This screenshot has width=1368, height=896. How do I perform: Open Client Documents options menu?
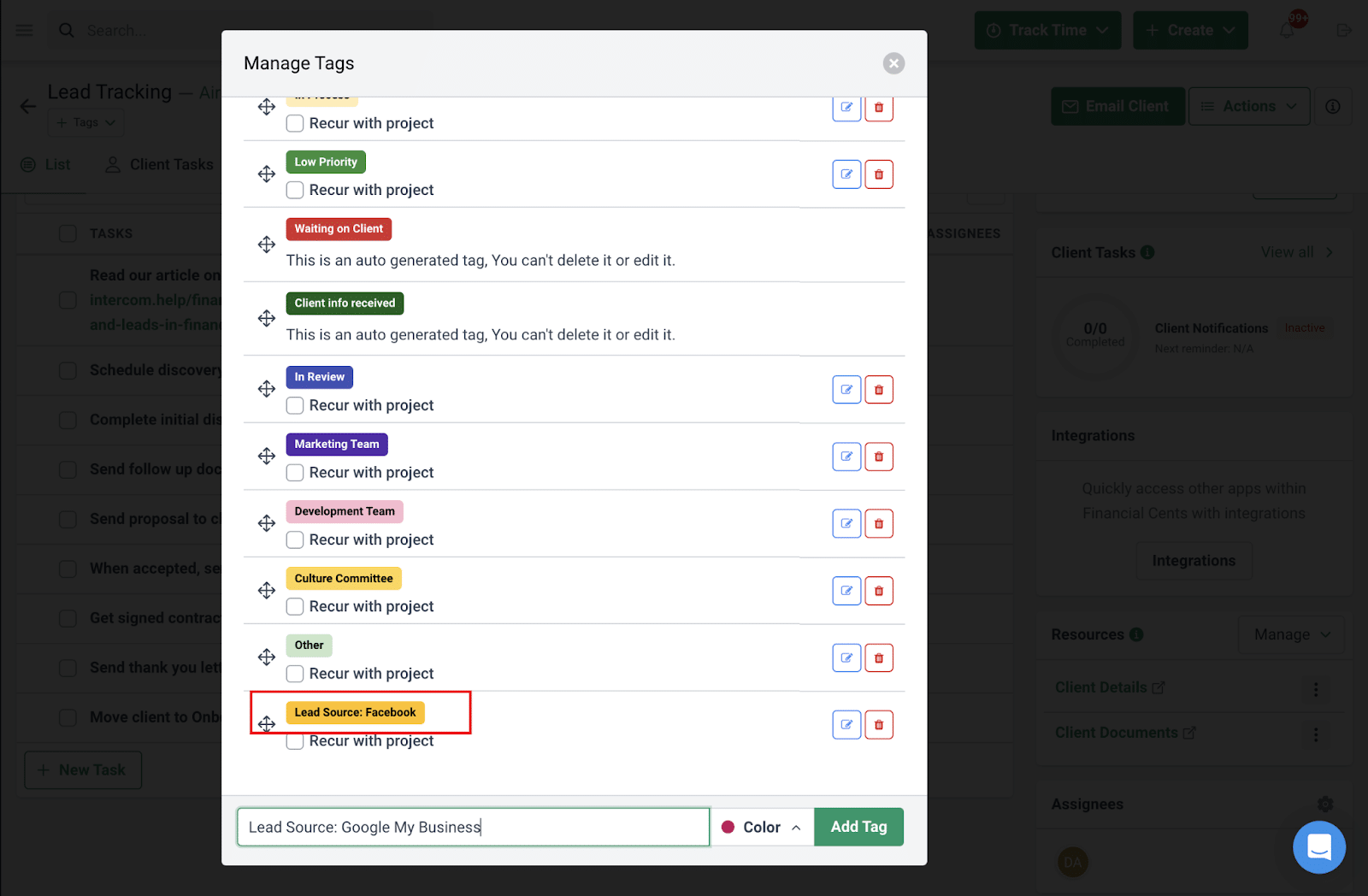[x=1316, y=734]
